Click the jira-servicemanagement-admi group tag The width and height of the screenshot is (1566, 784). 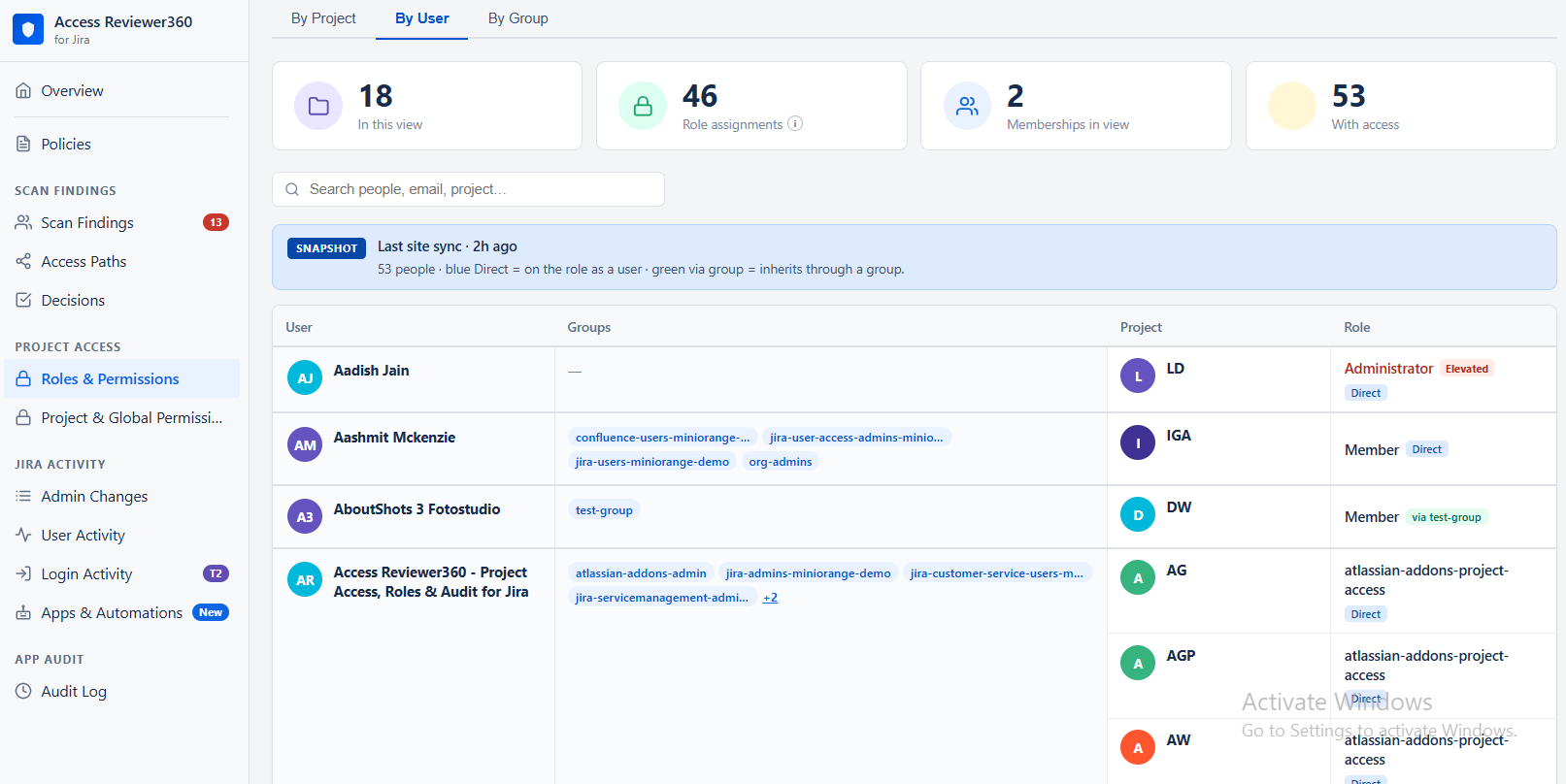coord(662,598)
